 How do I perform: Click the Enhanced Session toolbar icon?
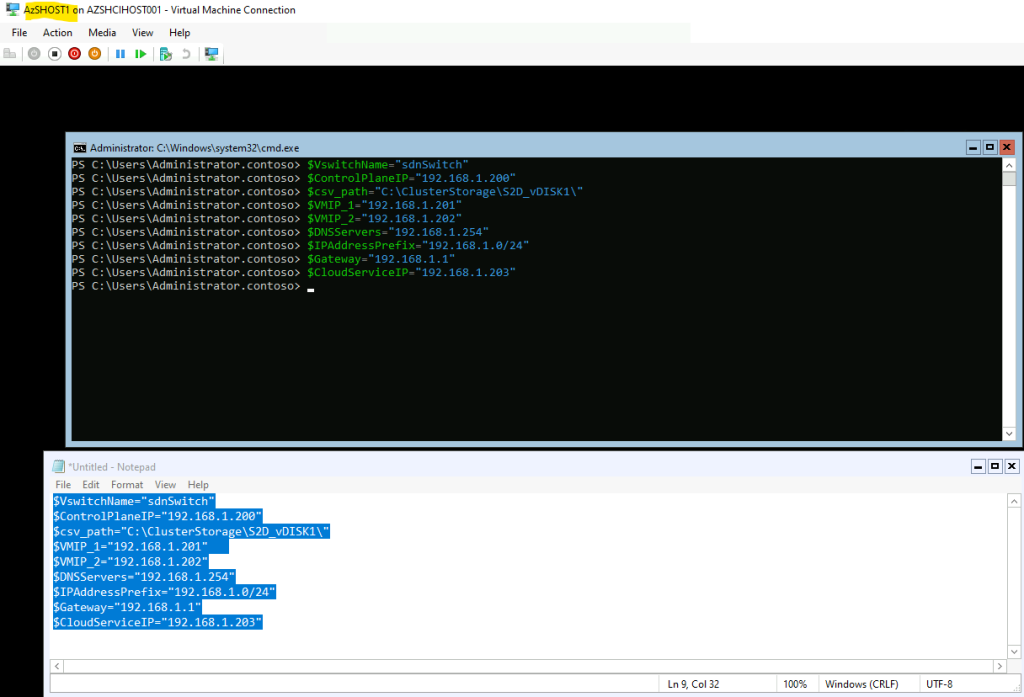pos(212,54)
